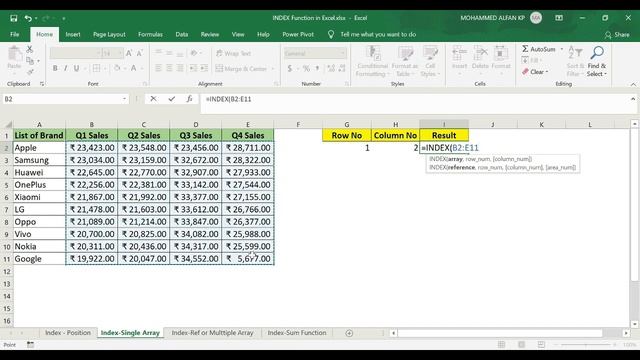This screenshot has height=360, width=640.
Task: Select column F header
Action: [x=298, y=124]
